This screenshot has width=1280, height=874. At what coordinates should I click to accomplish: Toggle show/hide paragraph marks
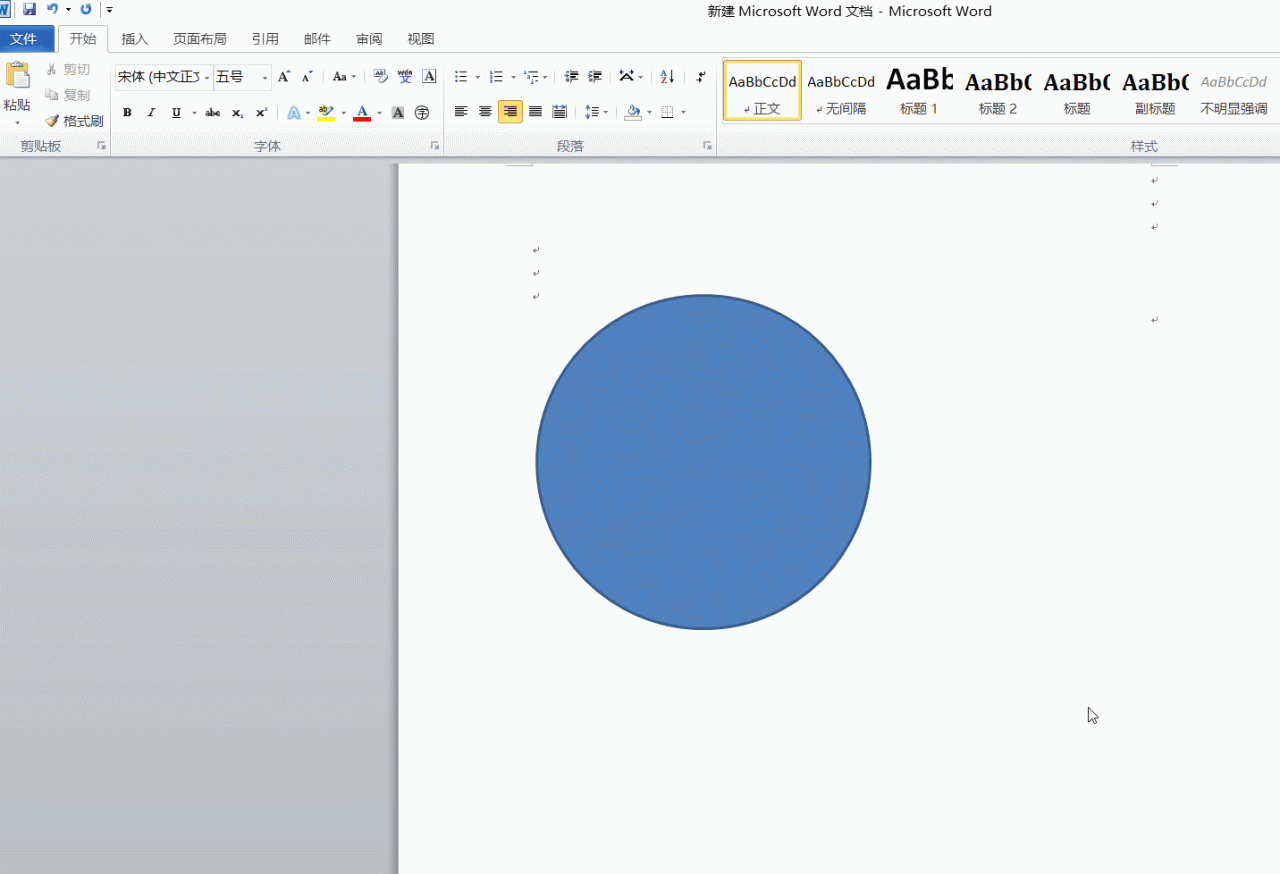pyautogui.click(x=701, y=77)
